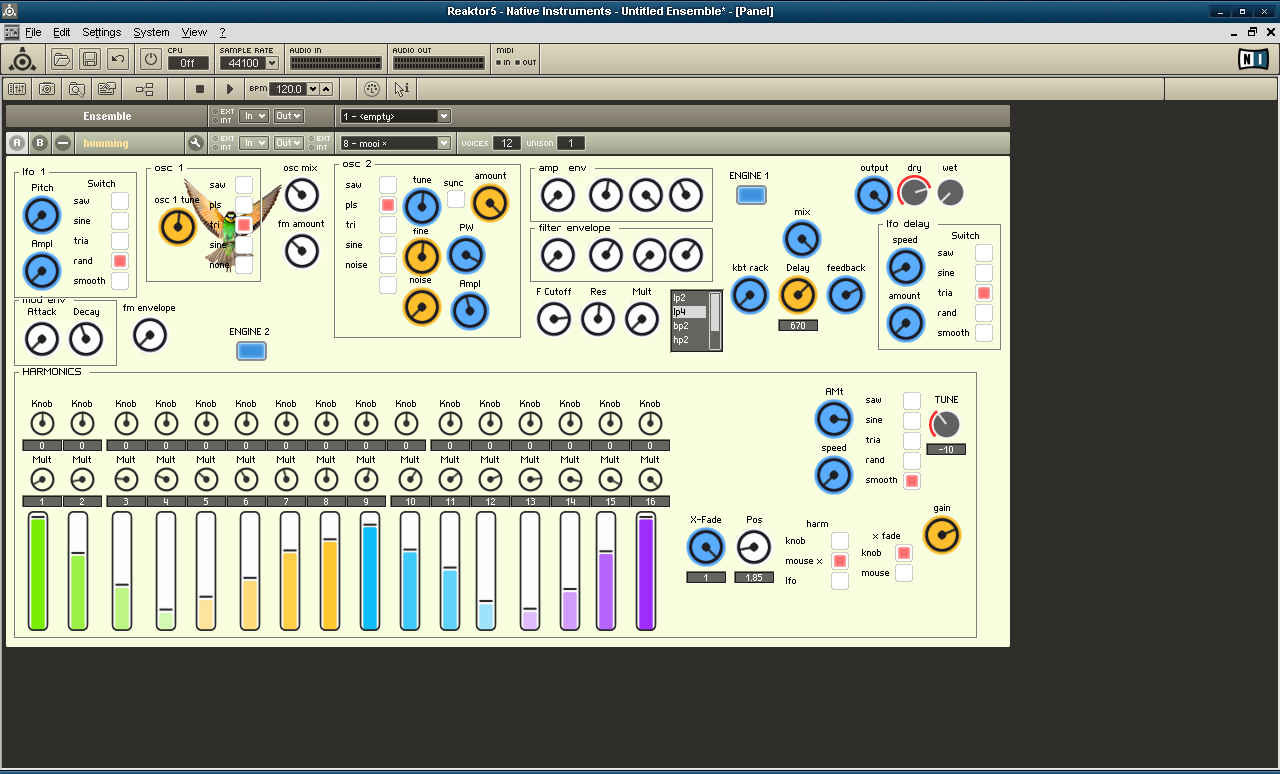The width and height of the screenshot is (1280, 774).
Task: Click the unison value field
Action: coord(571,143)
